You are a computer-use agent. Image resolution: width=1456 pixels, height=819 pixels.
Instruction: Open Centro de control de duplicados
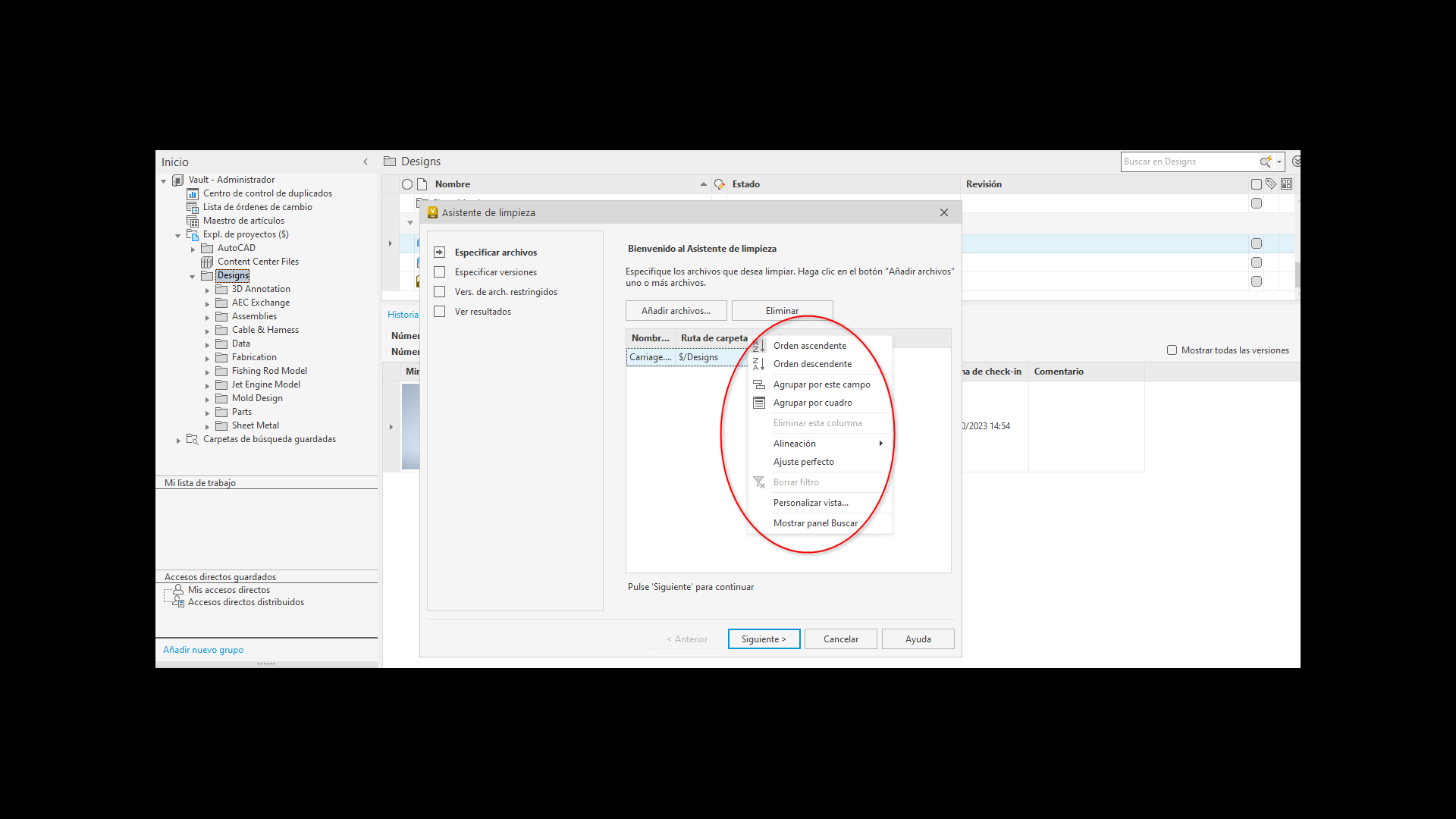click(267, 193)
